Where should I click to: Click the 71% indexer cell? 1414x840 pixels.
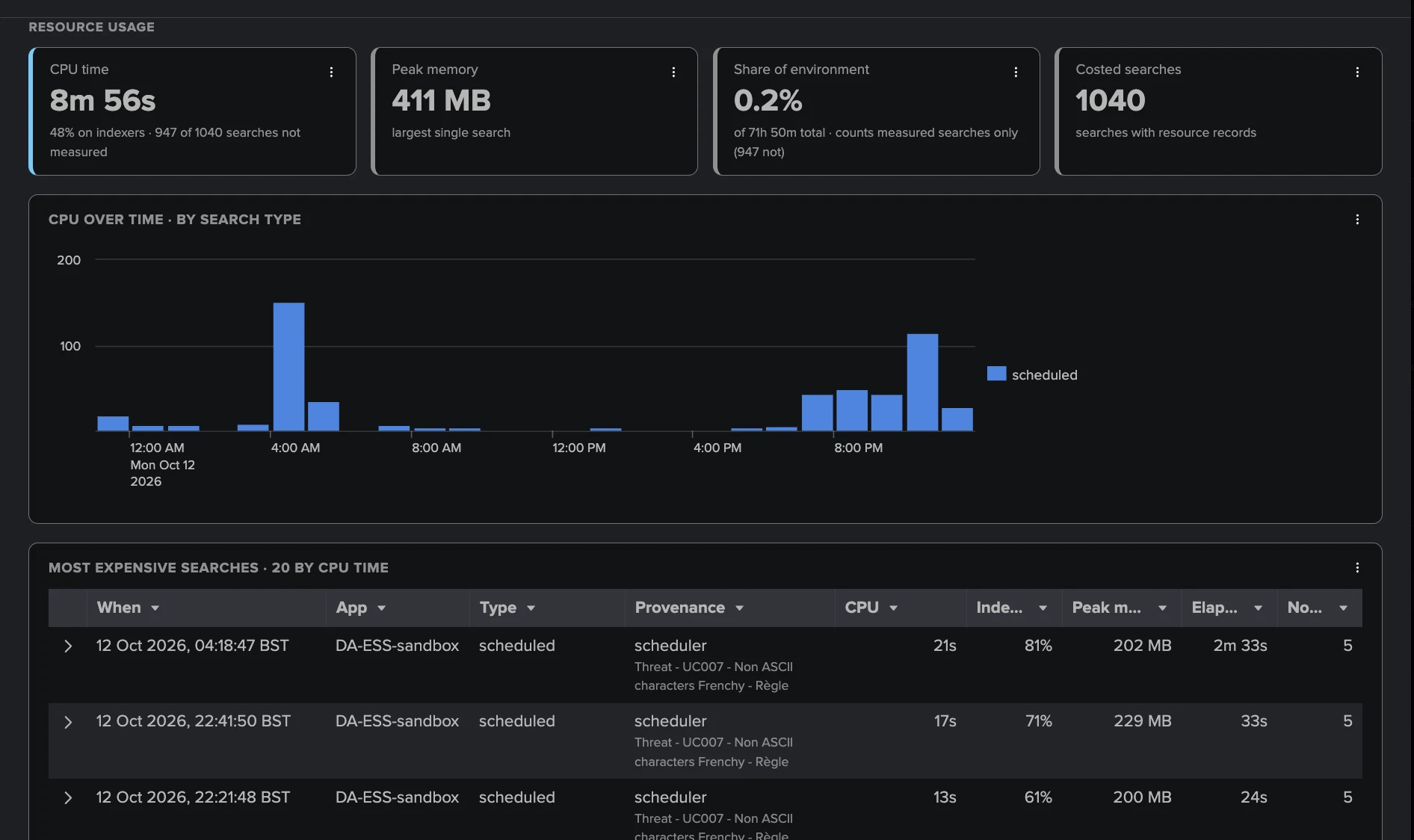1038,721
